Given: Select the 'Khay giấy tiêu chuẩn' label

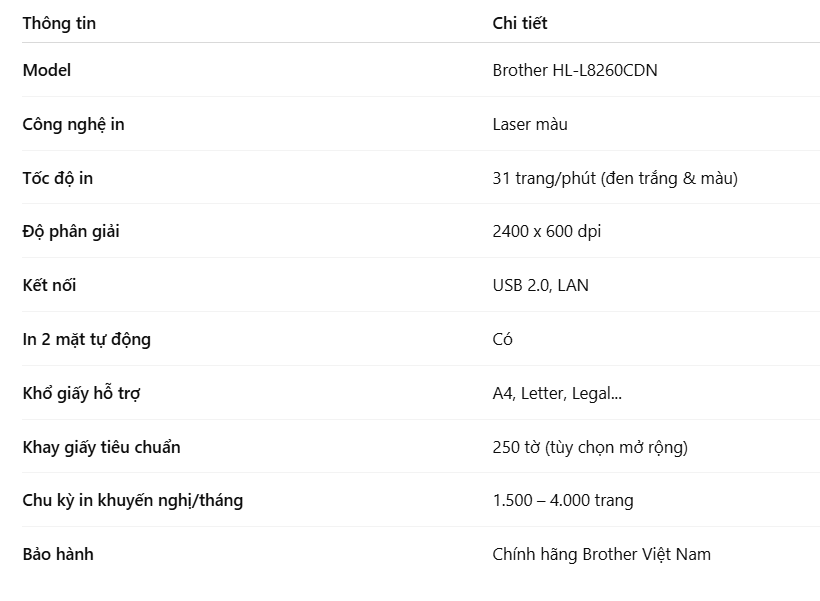Looking at the screenshot, I should tap(101, 447).
